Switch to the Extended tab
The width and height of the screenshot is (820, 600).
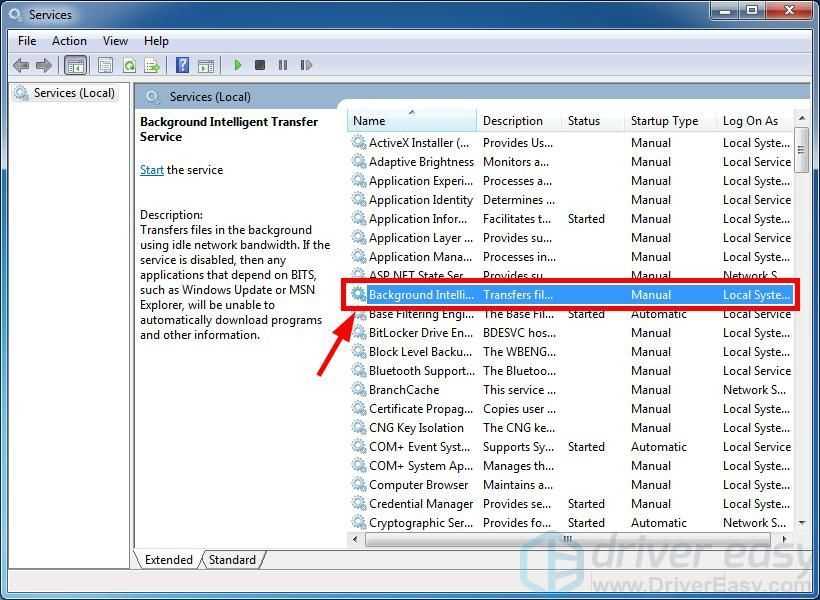pos(168,560)
